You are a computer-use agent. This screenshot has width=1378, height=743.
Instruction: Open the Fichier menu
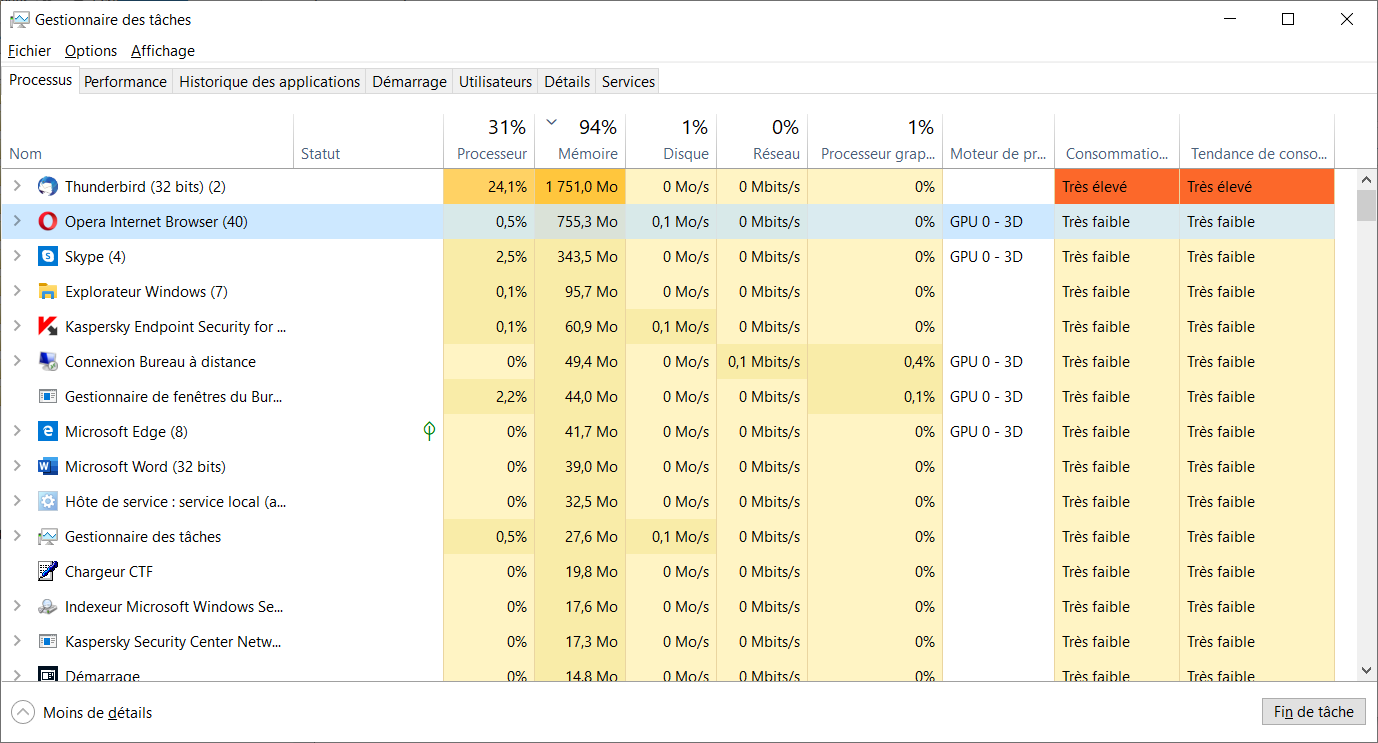click(x=29, y=51)
